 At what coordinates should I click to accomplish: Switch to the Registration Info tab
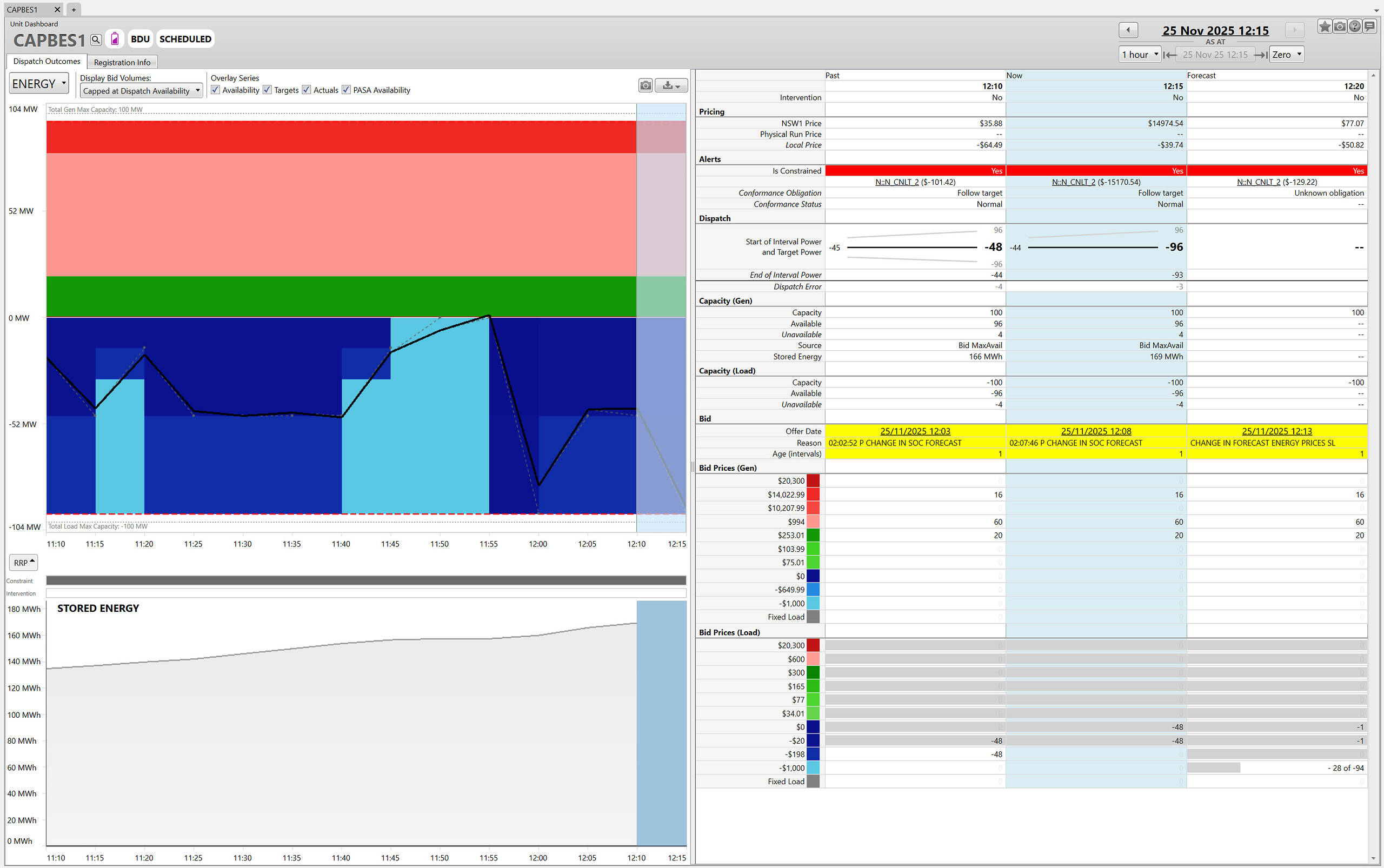(122, 62)
